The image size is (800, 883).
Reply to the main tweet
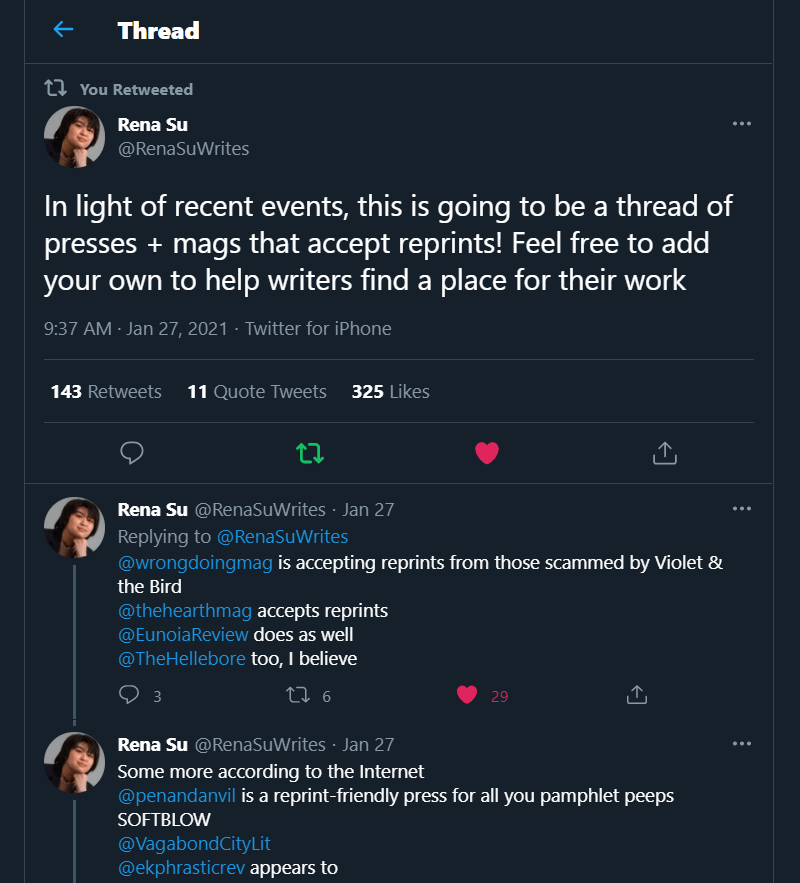click(132, 453)
